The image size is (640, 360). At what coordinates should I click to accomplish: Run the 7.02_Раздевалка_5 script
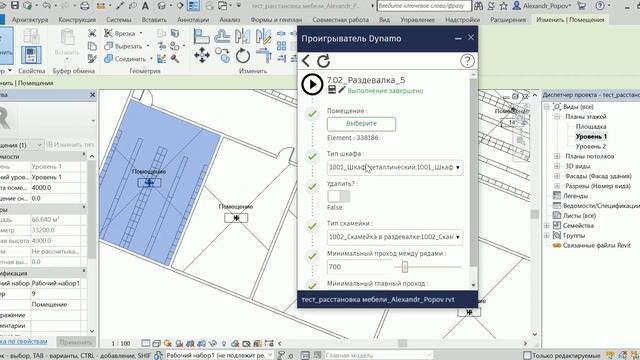(x=312, y=84)
